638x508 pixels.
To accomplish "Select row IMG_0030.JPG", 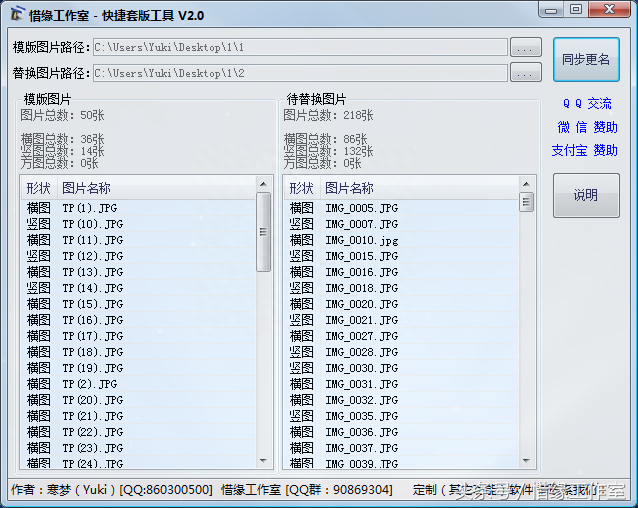I will pyautogui.click(x=401, y=368).
